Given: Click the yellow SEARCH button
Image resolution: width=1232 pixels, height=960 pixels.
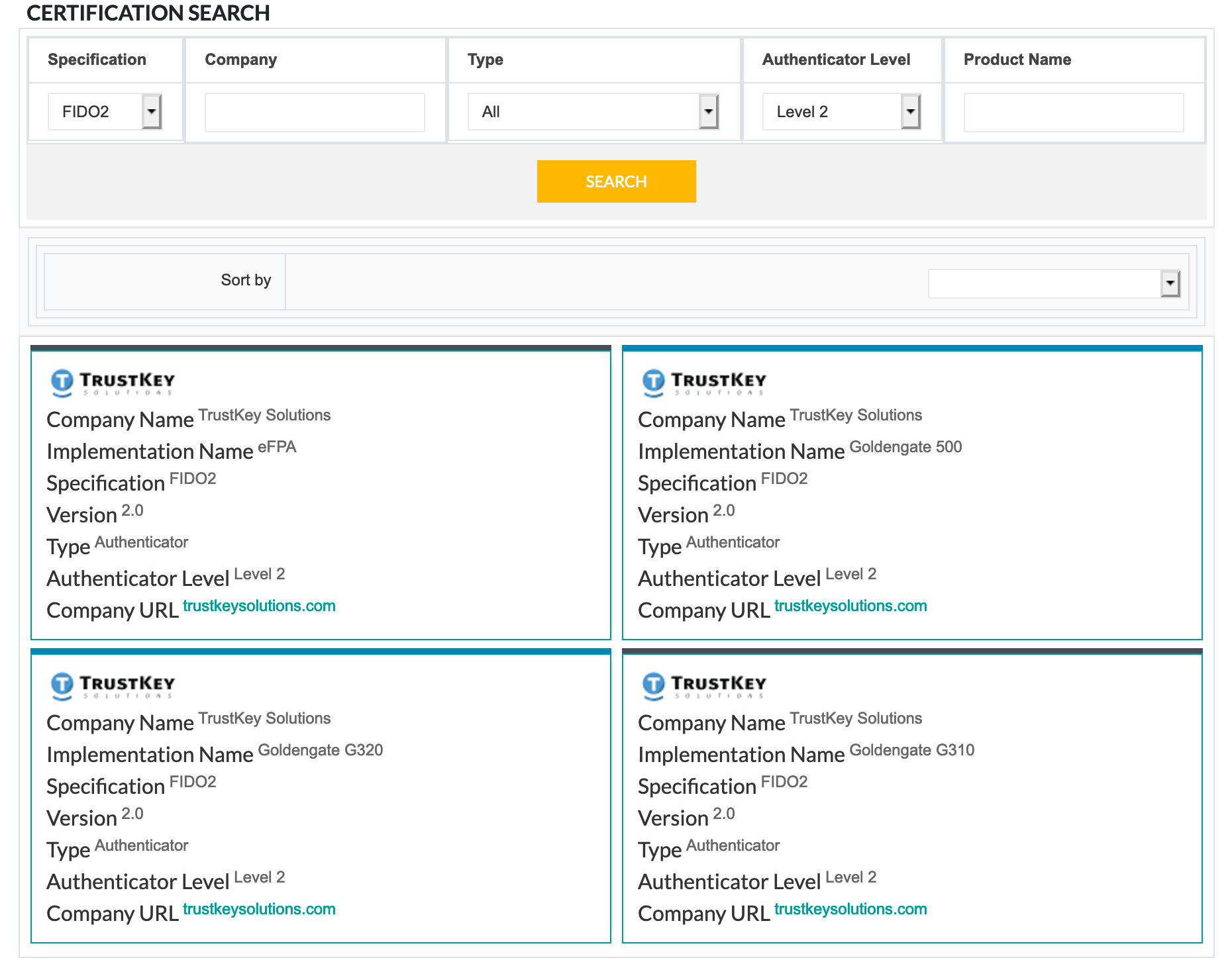Looking at the screenshot, I should (x=616, y=181).
